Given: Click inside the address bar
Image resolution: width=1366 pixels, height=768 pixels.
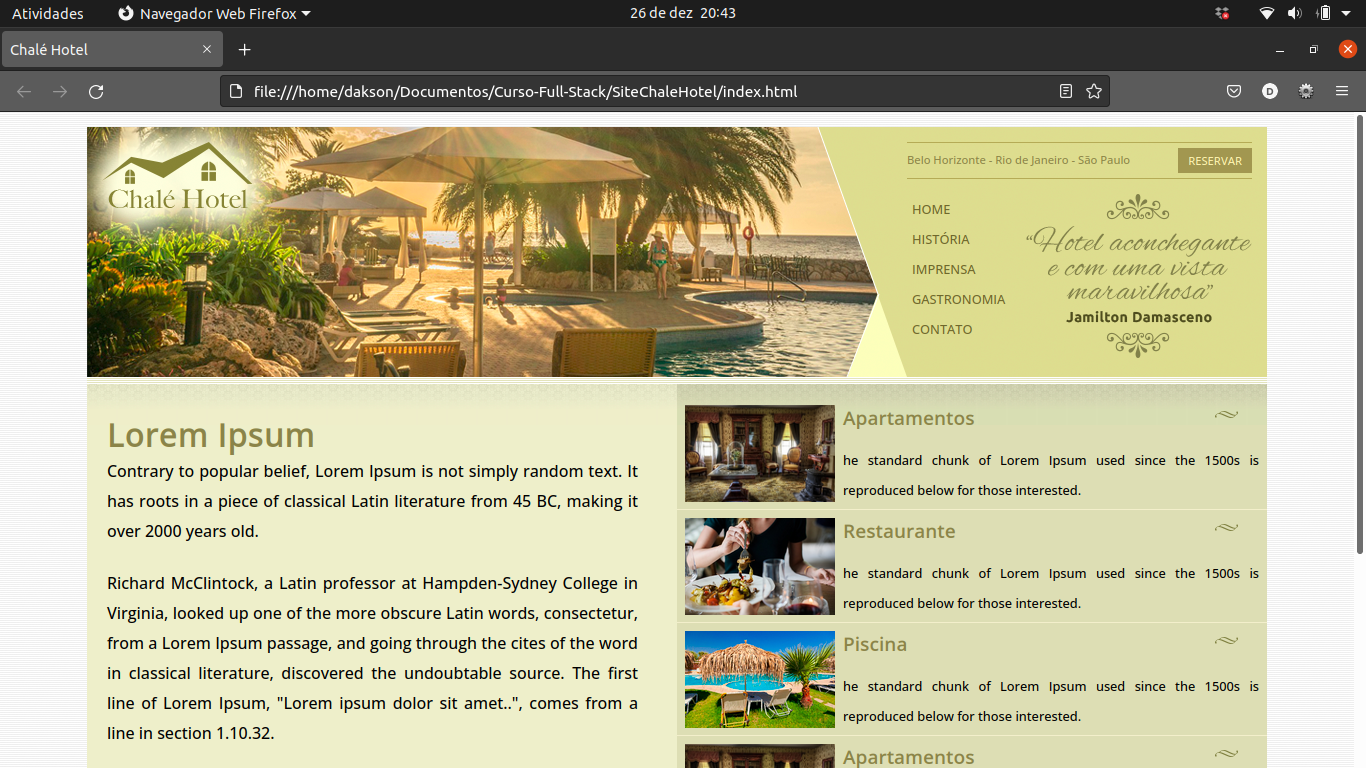Looking at the screenshot, I should coord(600,90).
